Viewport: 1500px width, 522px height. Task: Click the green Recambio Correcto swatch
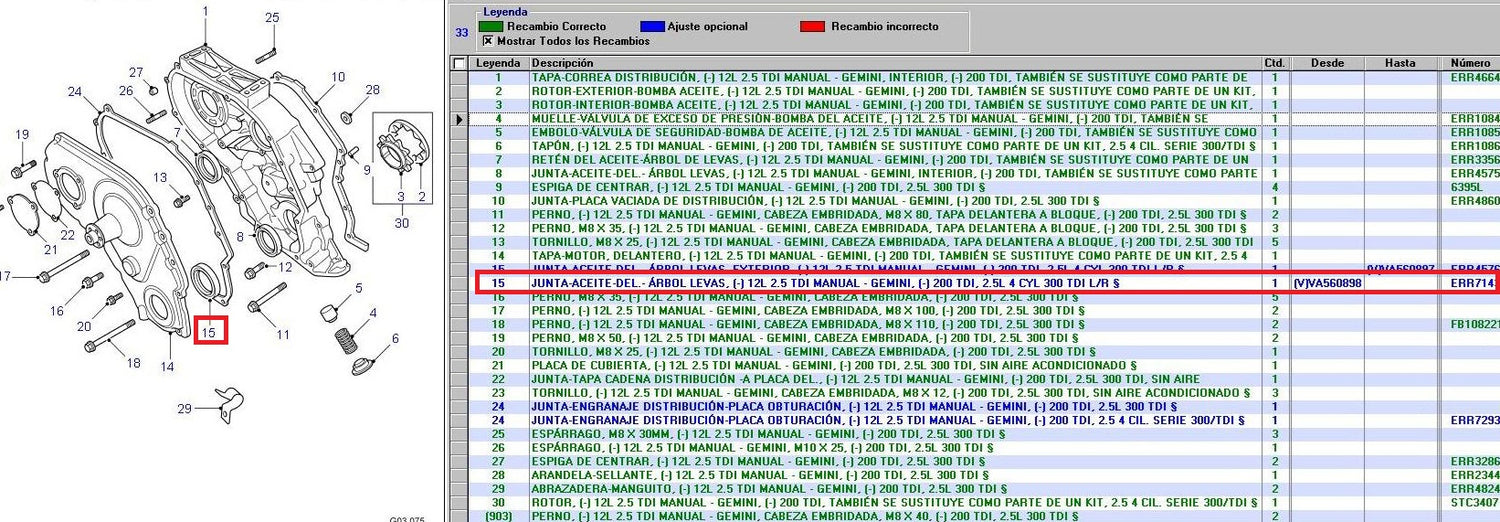click(x=491, y=27)
